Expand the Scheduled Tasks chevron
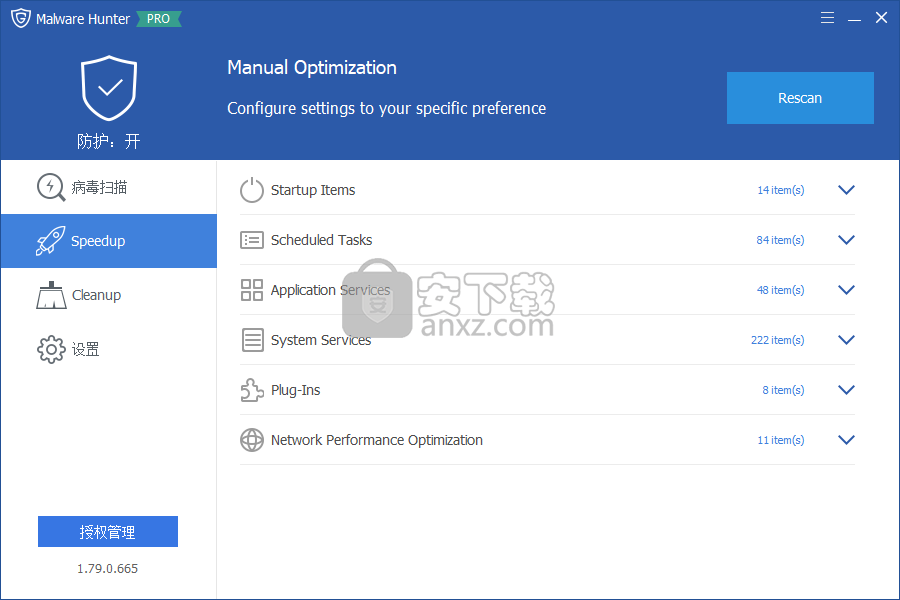The image size is (900, 600). coord(846,240)
